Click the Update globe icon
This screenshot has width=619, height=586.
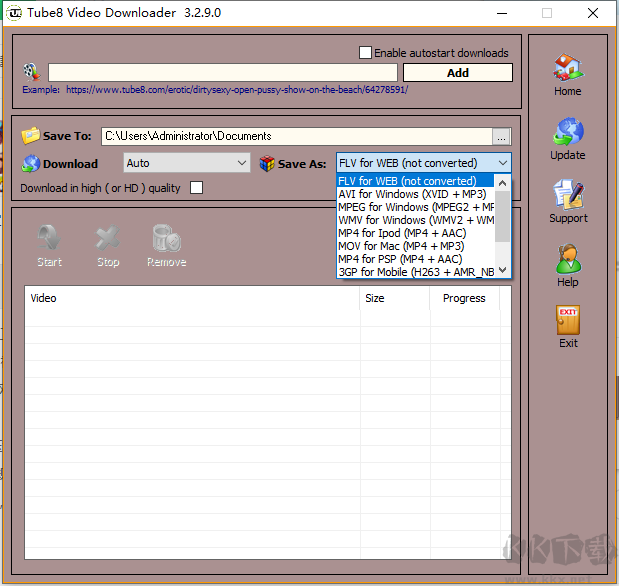point(568,131)
